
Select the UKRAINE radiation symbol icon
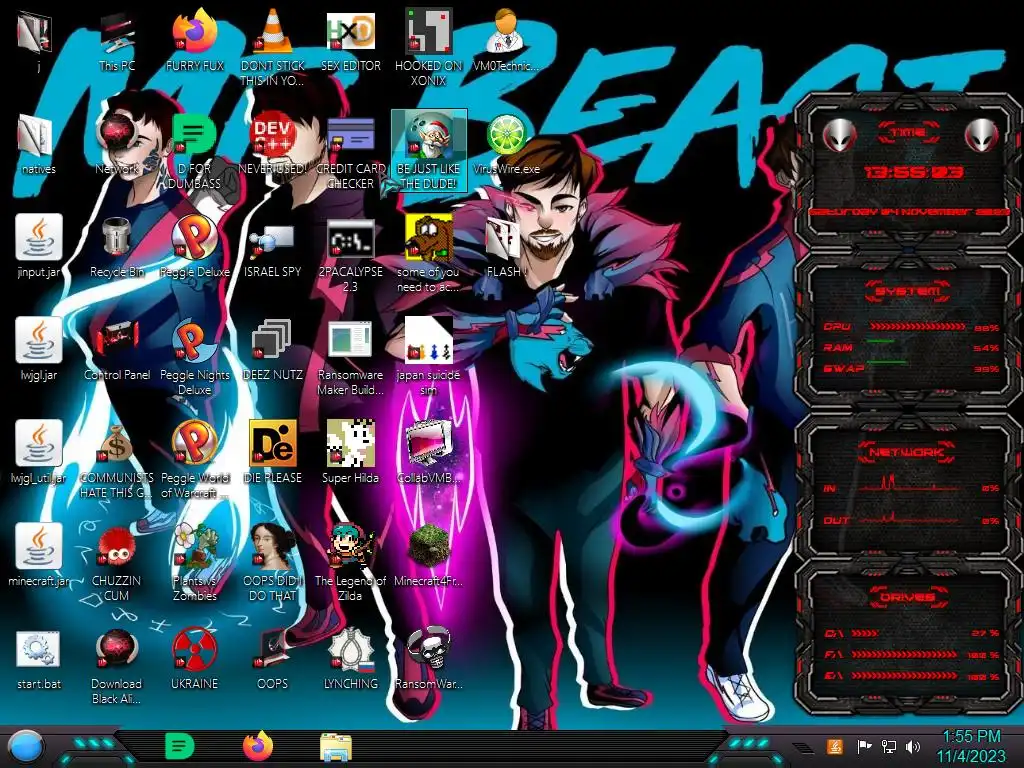pyautogui.click(x=195, y=650)
